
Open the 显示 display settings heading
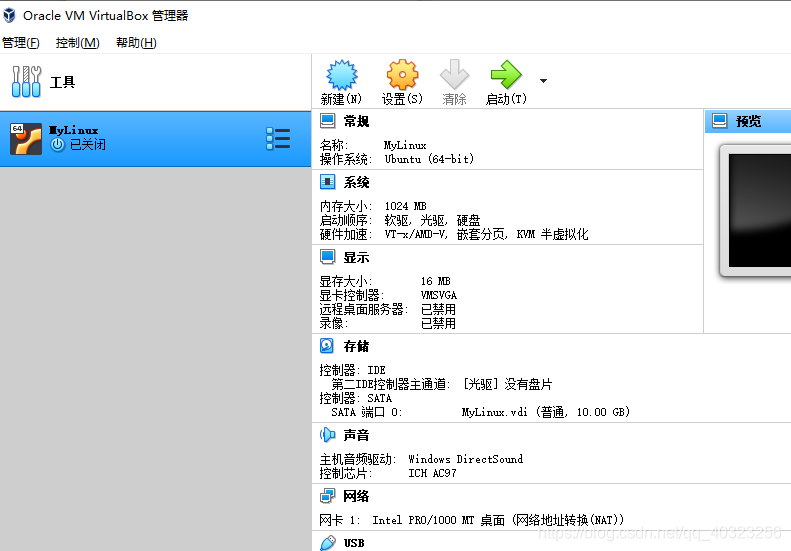point(357,257)
